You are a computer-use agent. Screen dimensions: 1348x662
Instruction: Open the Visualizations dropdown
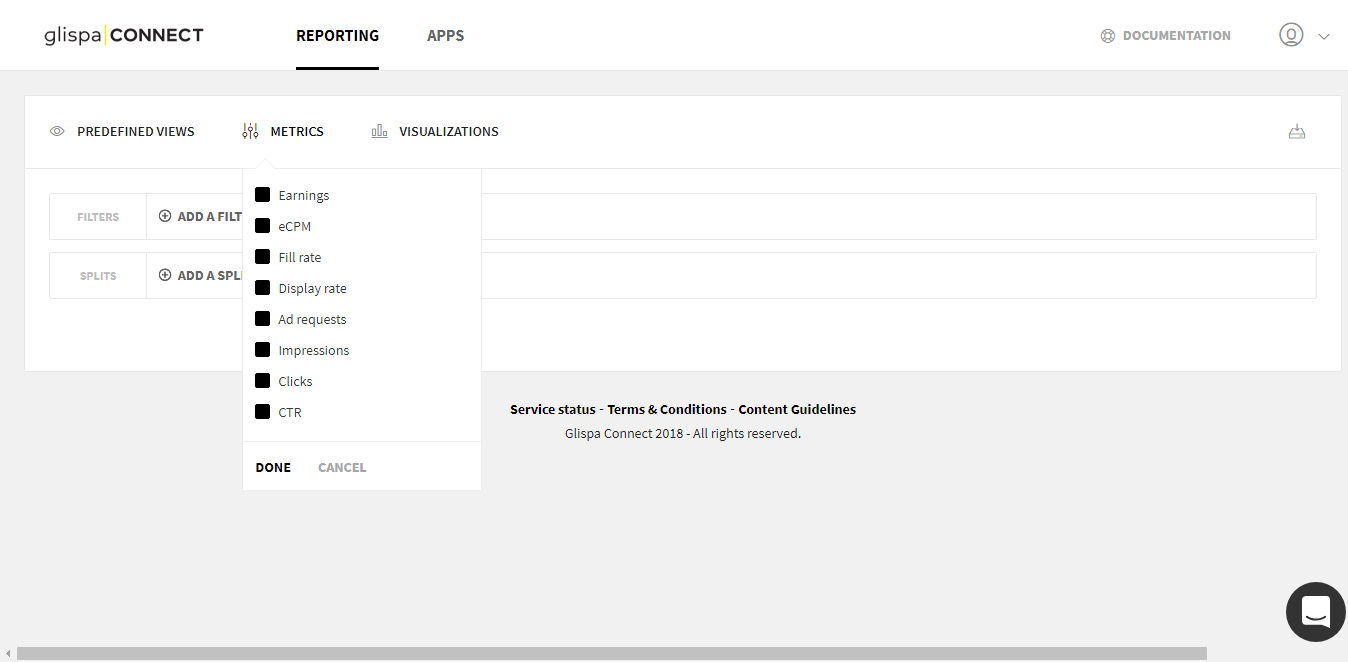click(448, 131)
